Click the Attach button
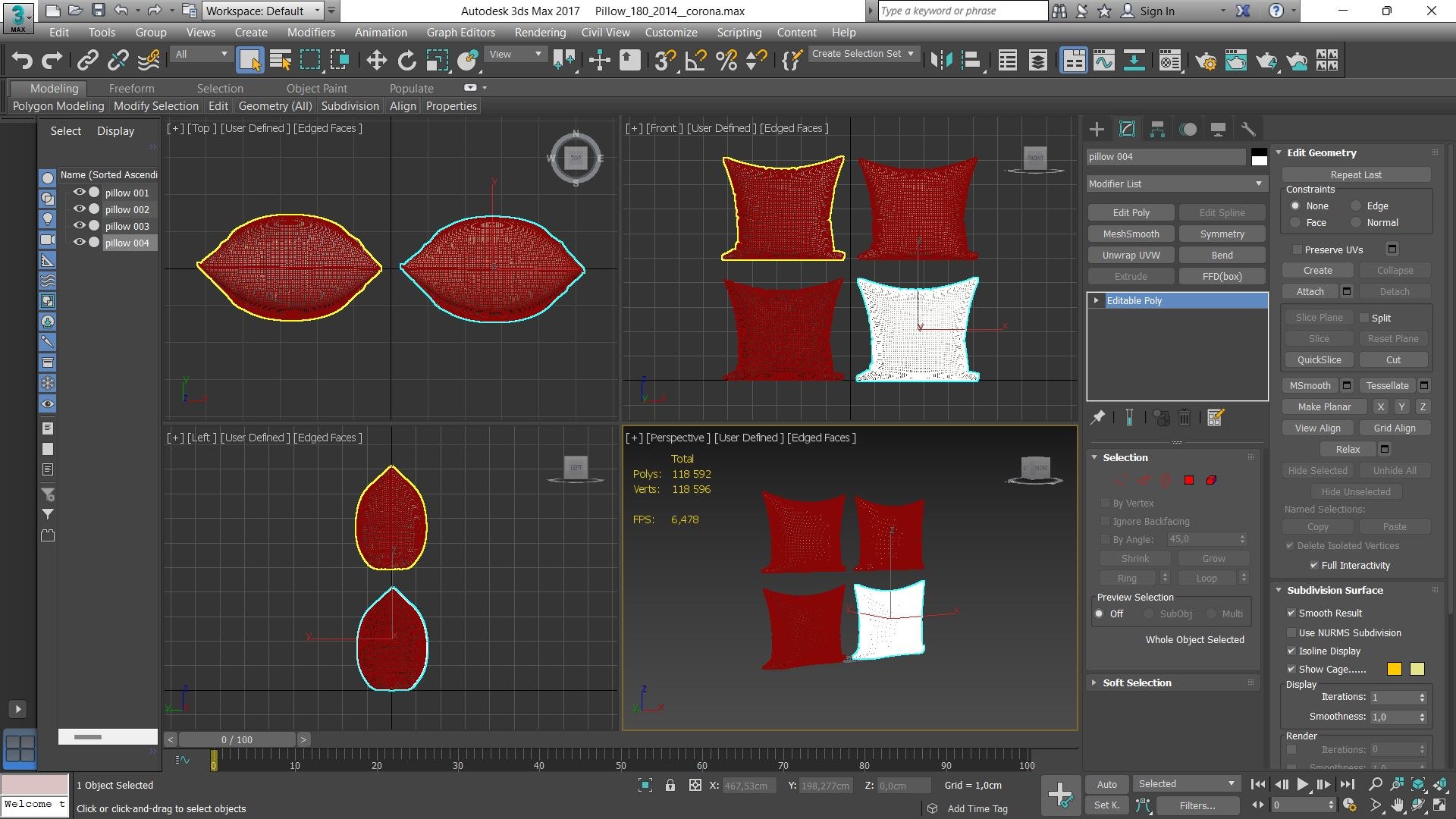 [1310, 291]
